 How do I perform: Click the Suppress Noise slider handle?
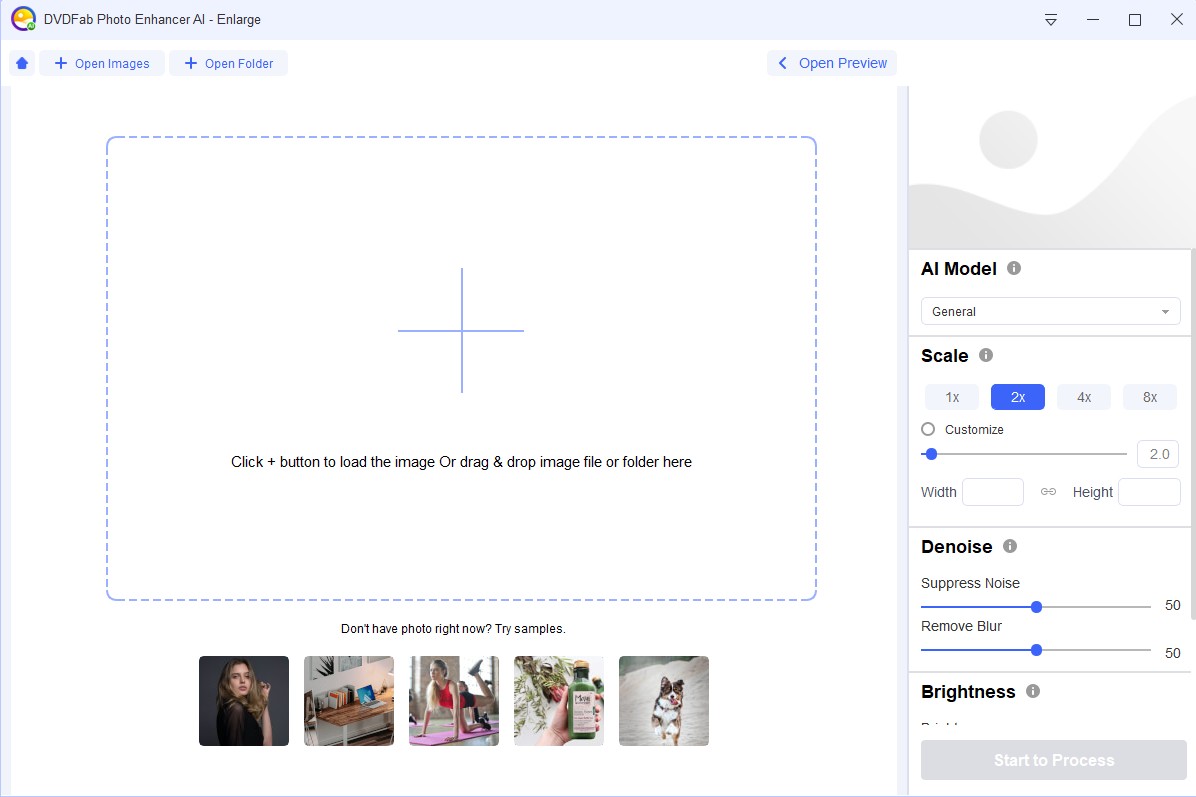click(x=1036, y=607)
